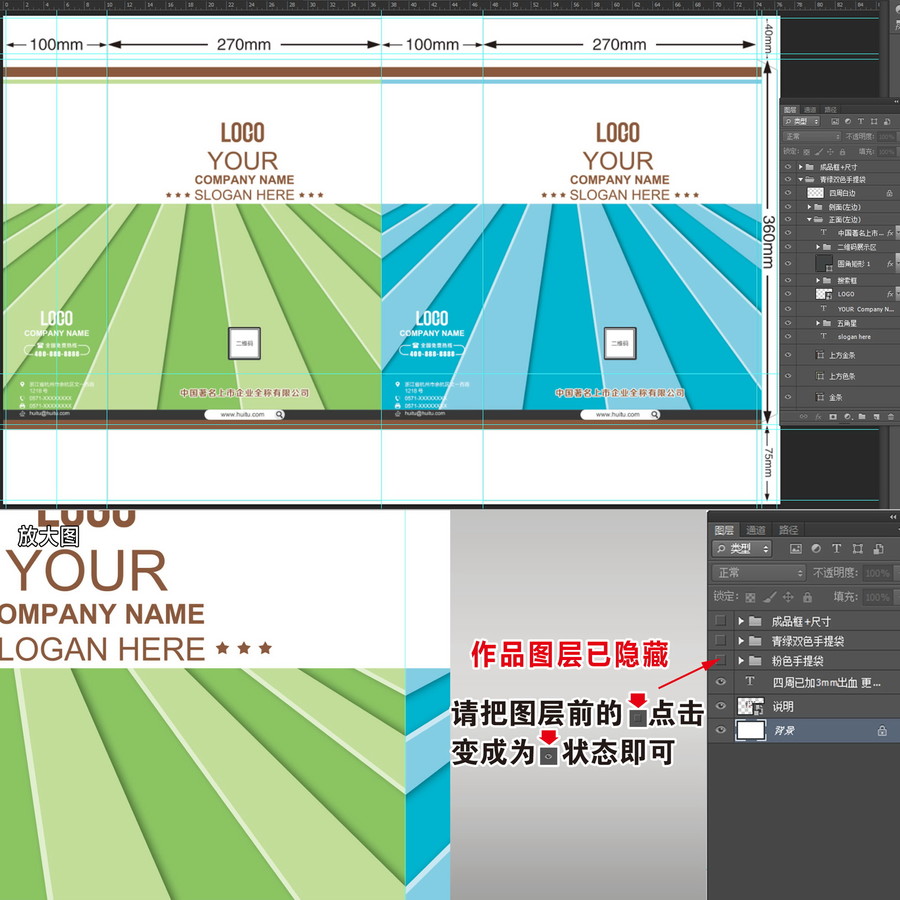Screen dimensions: 900x900
Task: Select 图层 tab in upper panel
Action: click(x=790, y=110)
